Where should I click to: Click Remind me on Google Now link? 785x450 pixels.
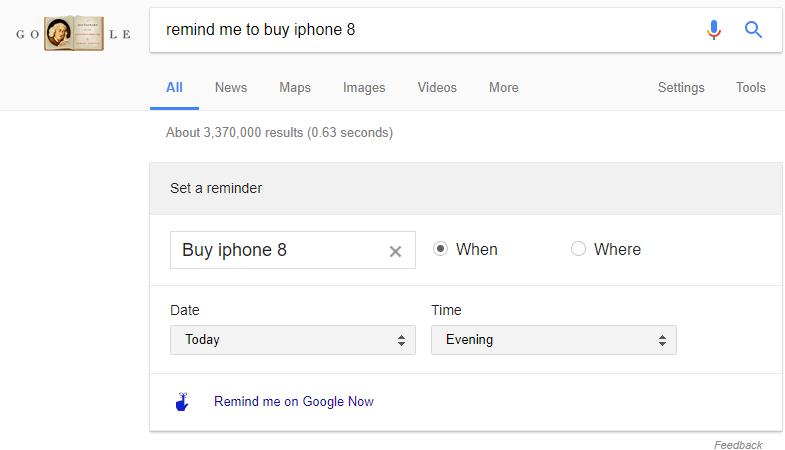[x=294, y=401]
